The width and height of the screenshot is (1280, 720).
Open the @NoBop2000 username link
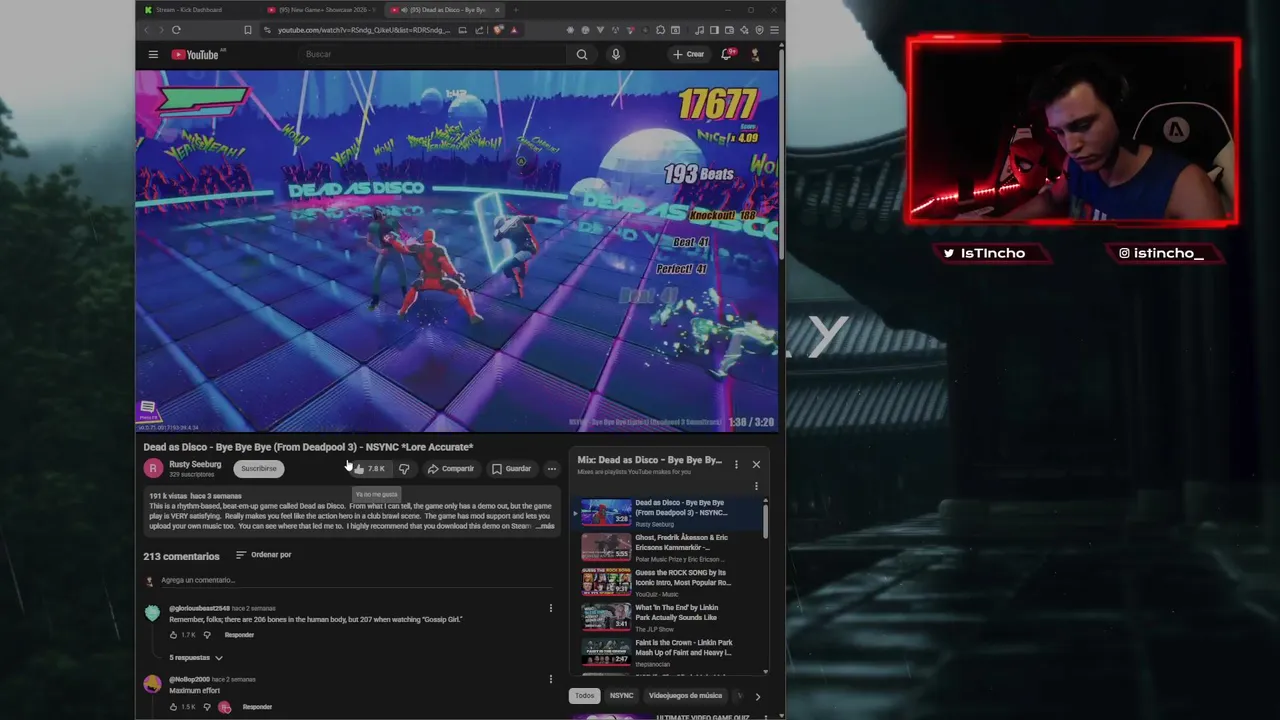click(x=189, y=679)
